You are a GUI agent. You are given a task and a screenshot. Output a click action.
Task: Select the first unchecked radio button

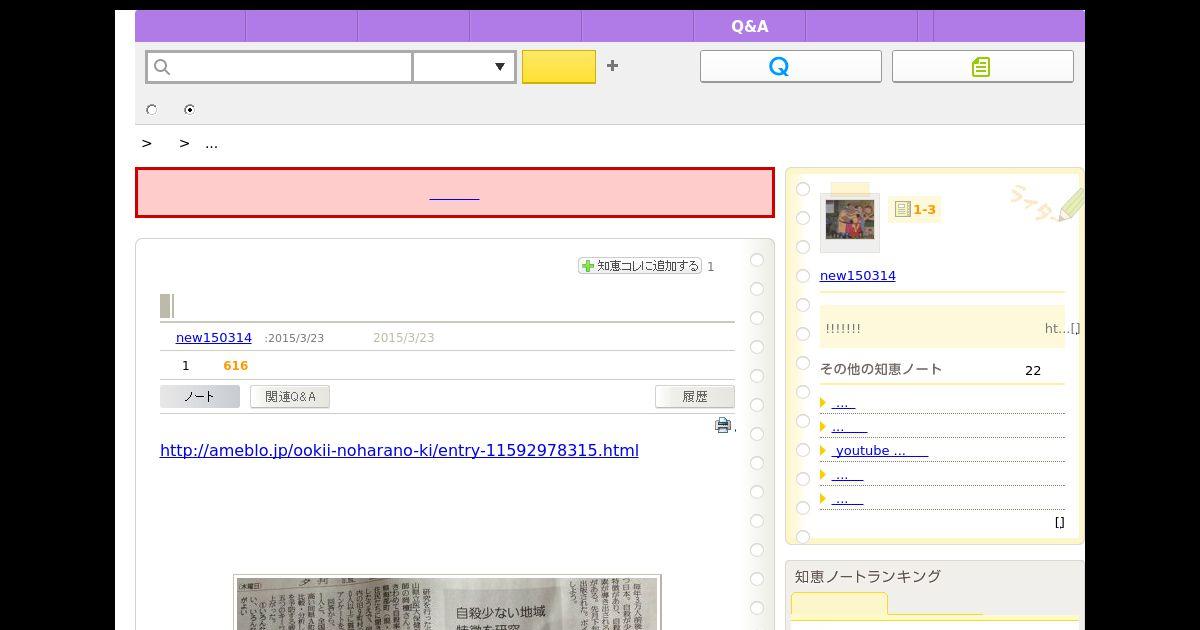tap(151, 110)
